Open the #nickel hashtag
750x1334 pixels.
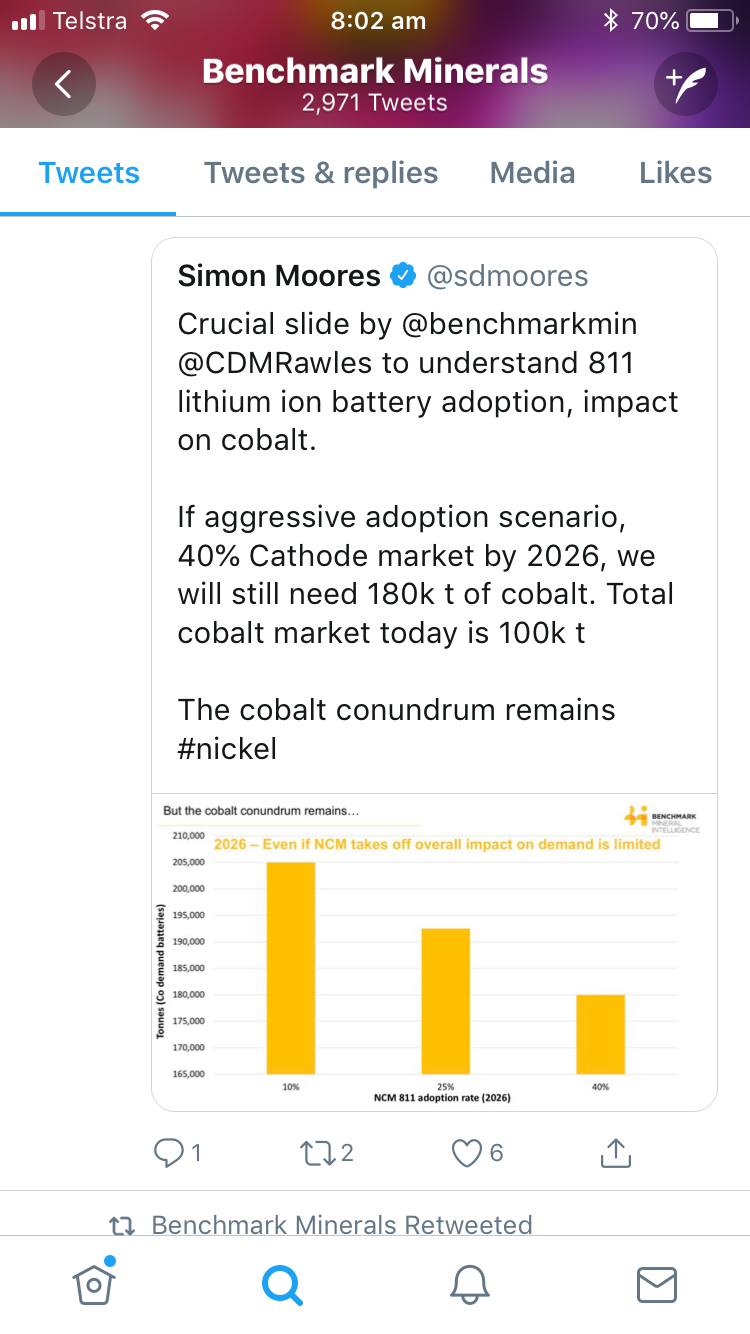(x=227, y=748)
